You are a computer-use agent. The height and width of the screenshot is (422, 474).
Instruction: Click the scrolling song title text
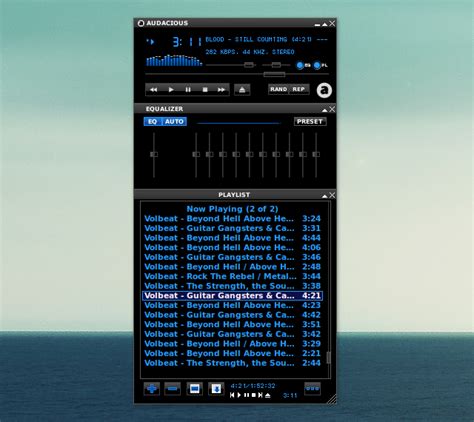tap(266, 40)
